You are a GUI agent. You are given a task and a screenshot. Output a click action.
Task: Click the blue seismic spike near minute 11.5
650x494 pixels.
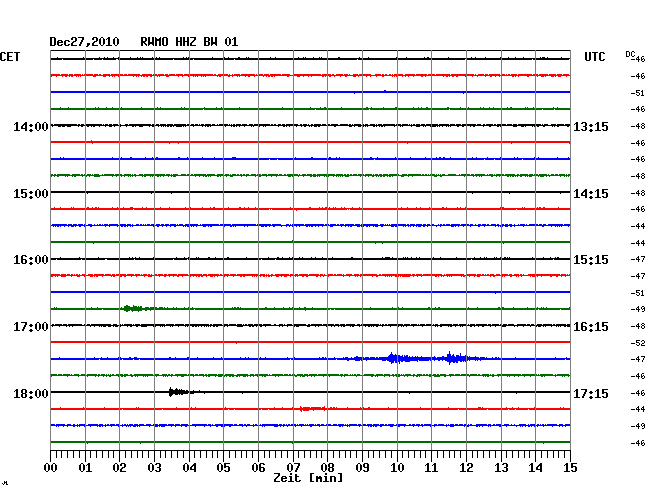(455, 358)
